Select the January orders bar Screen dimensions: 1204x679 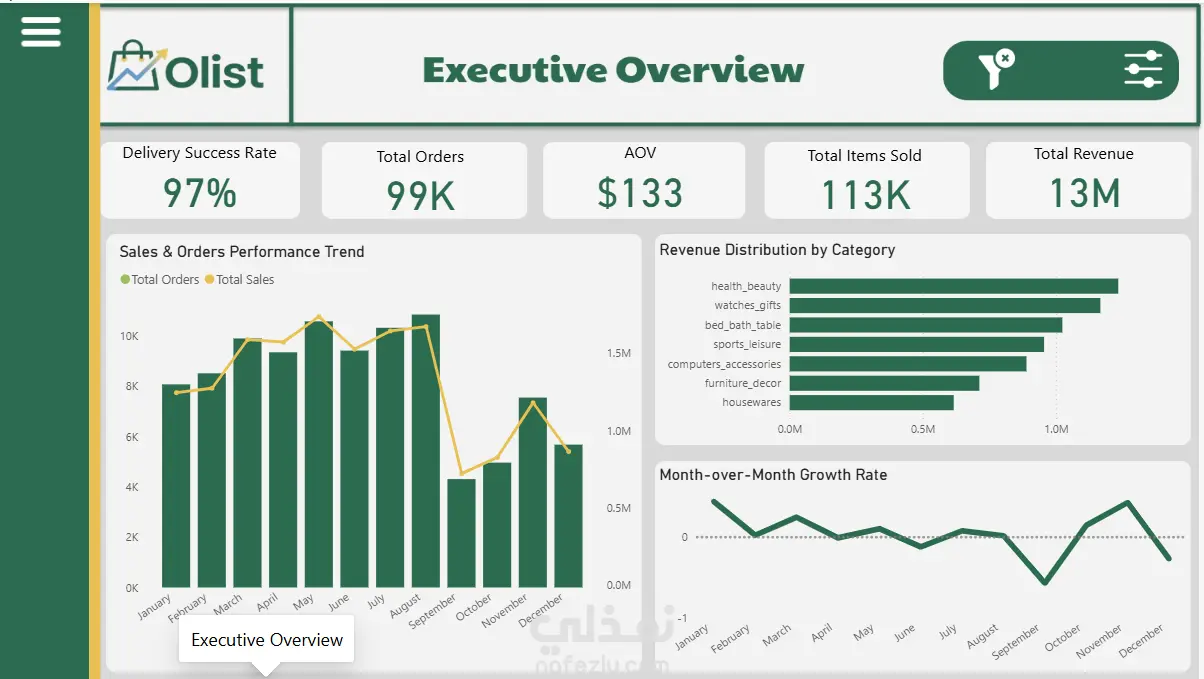[176, 486]
